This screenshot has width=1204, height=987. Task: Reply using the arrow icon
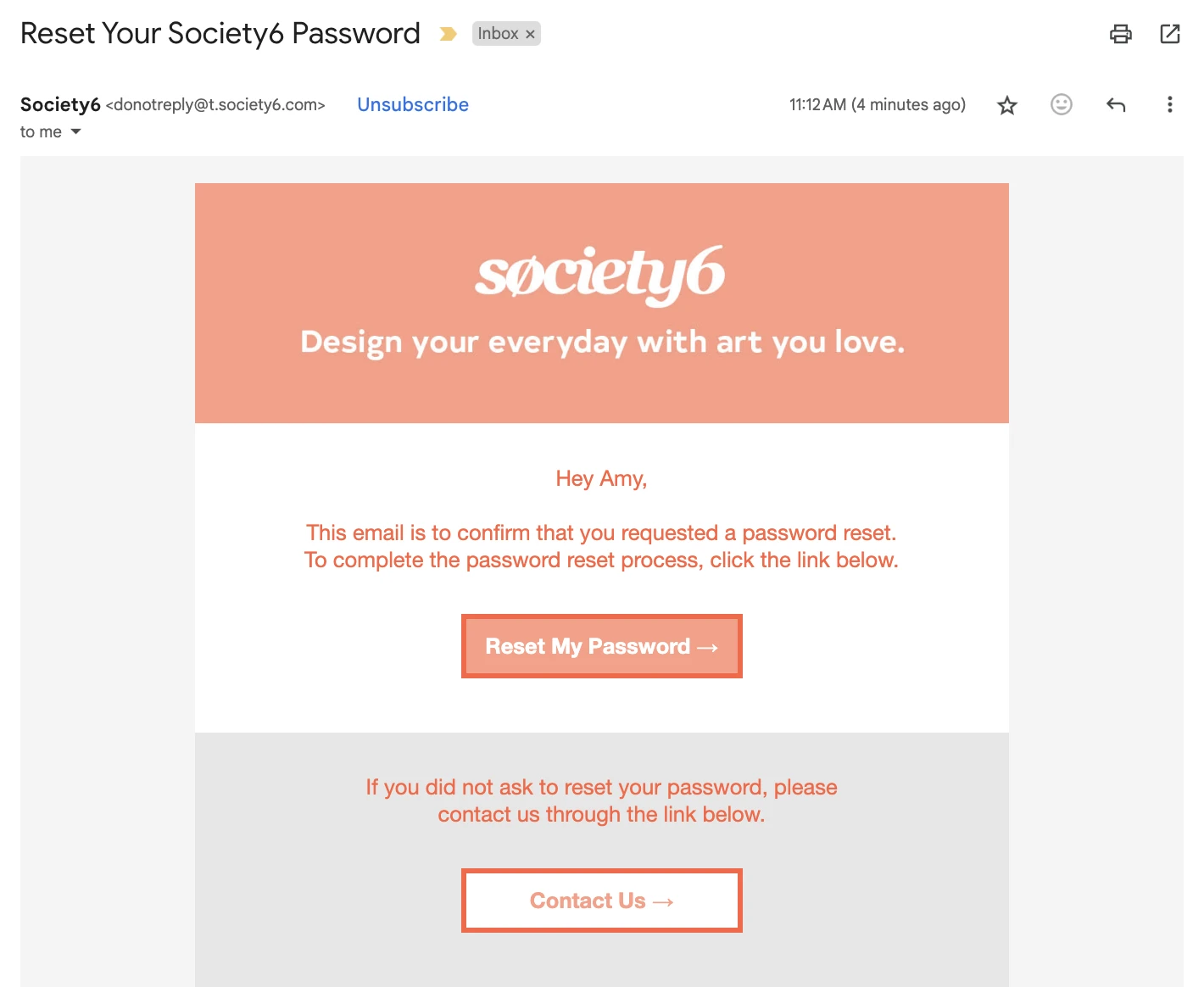[1116, 105]
